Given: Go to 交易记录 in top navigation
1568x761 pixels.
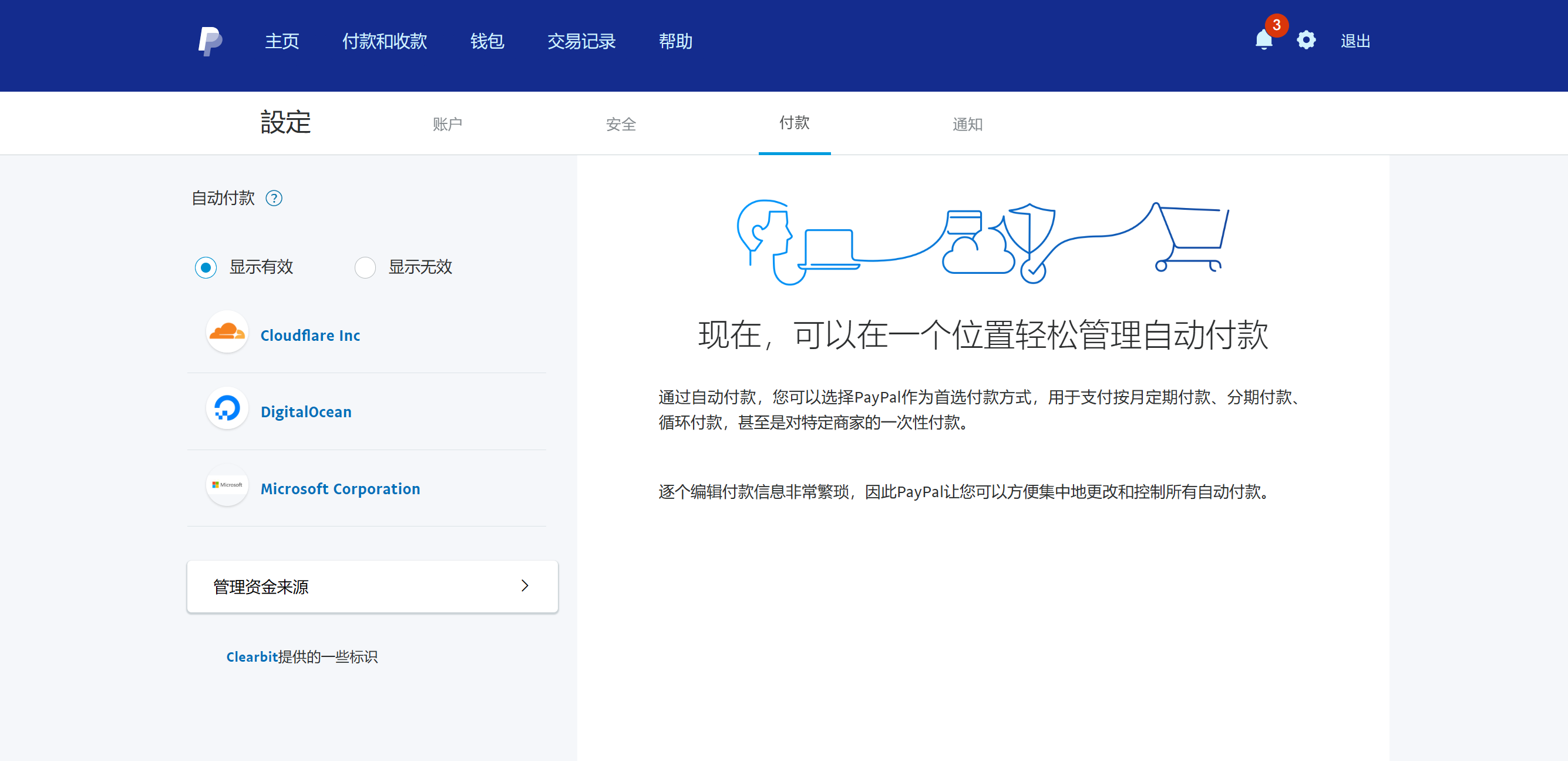Looking at the screenshot, I should 581,42.
